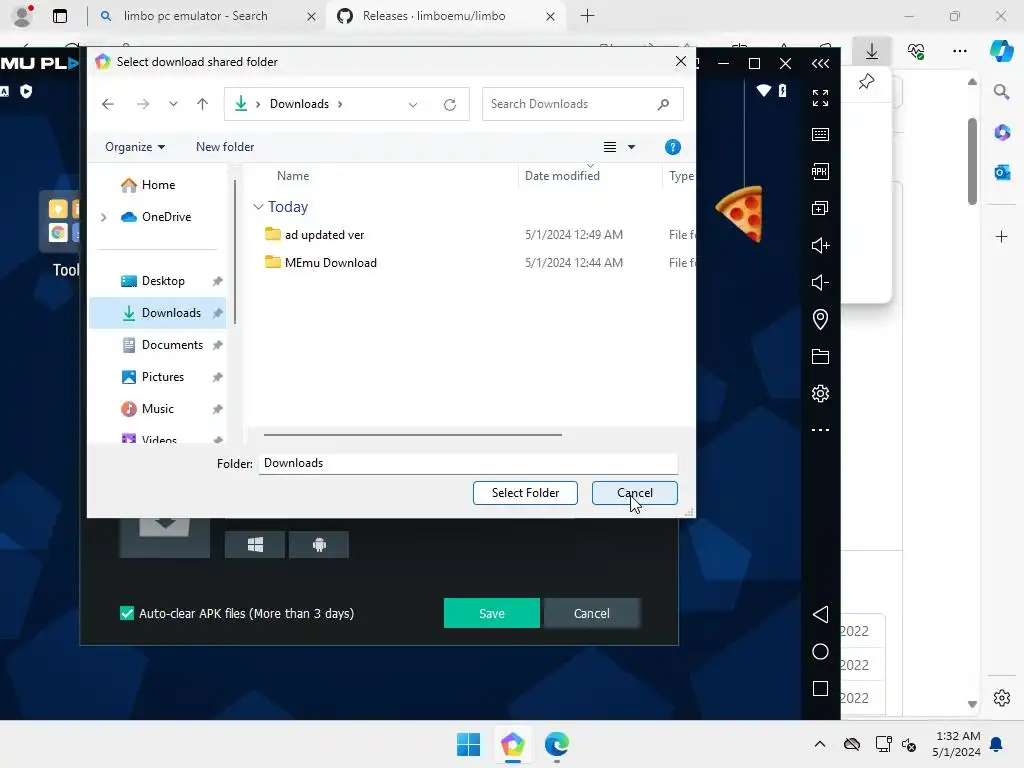Select the ad updated ver folder
Image resolution: width=1024 pixels, height=768 pixels.
(324, 234)
